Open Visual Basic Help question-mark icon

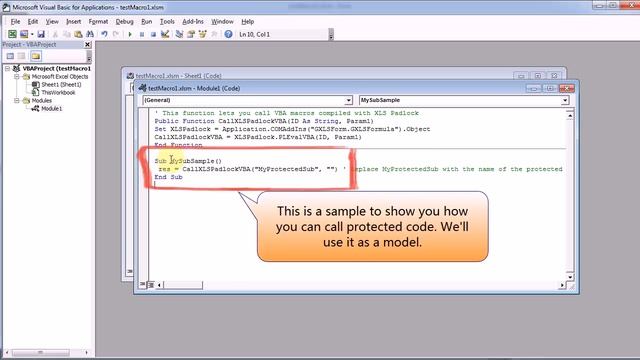click(x=228, y=34)
